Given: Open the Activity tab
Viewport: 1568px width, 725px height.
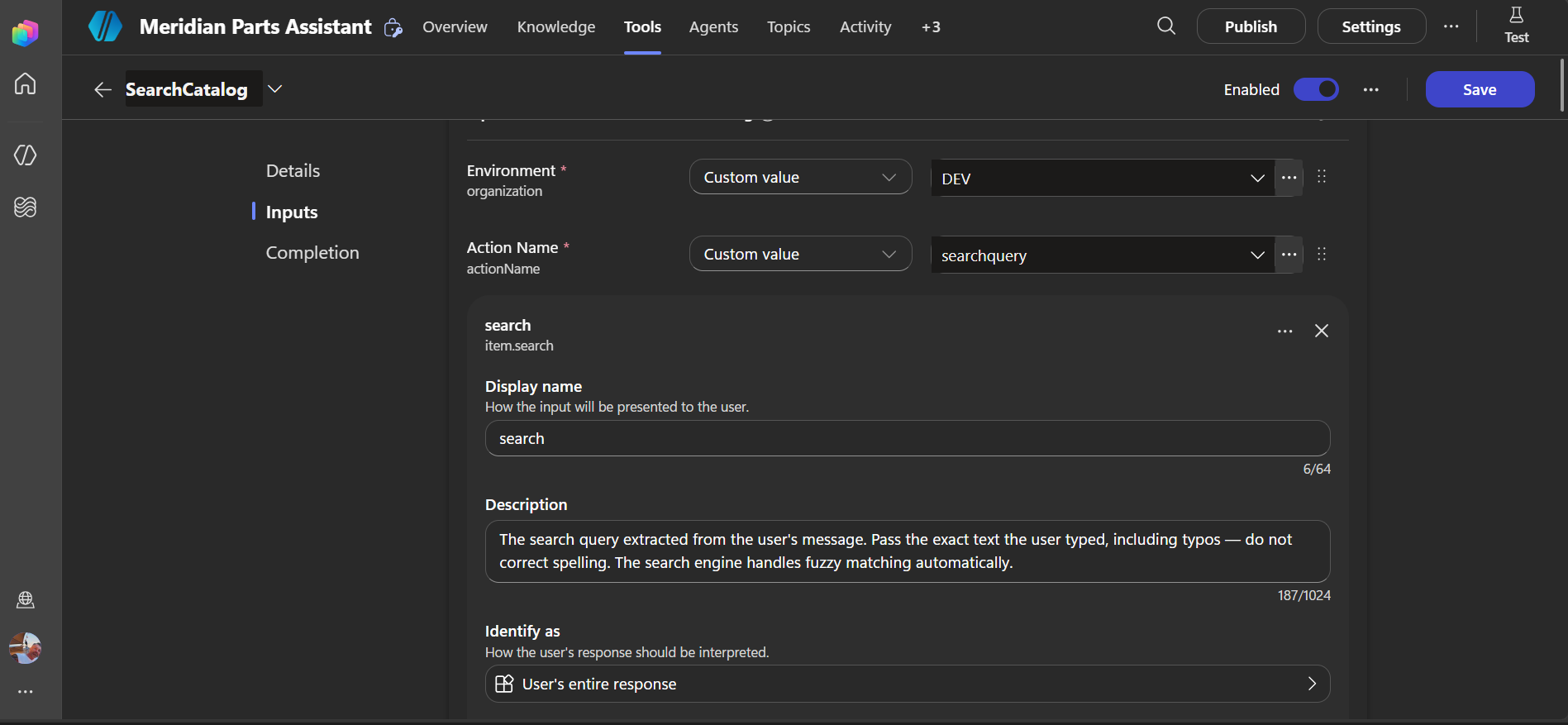Looking at the screenshot, I should tap(865, 27).
